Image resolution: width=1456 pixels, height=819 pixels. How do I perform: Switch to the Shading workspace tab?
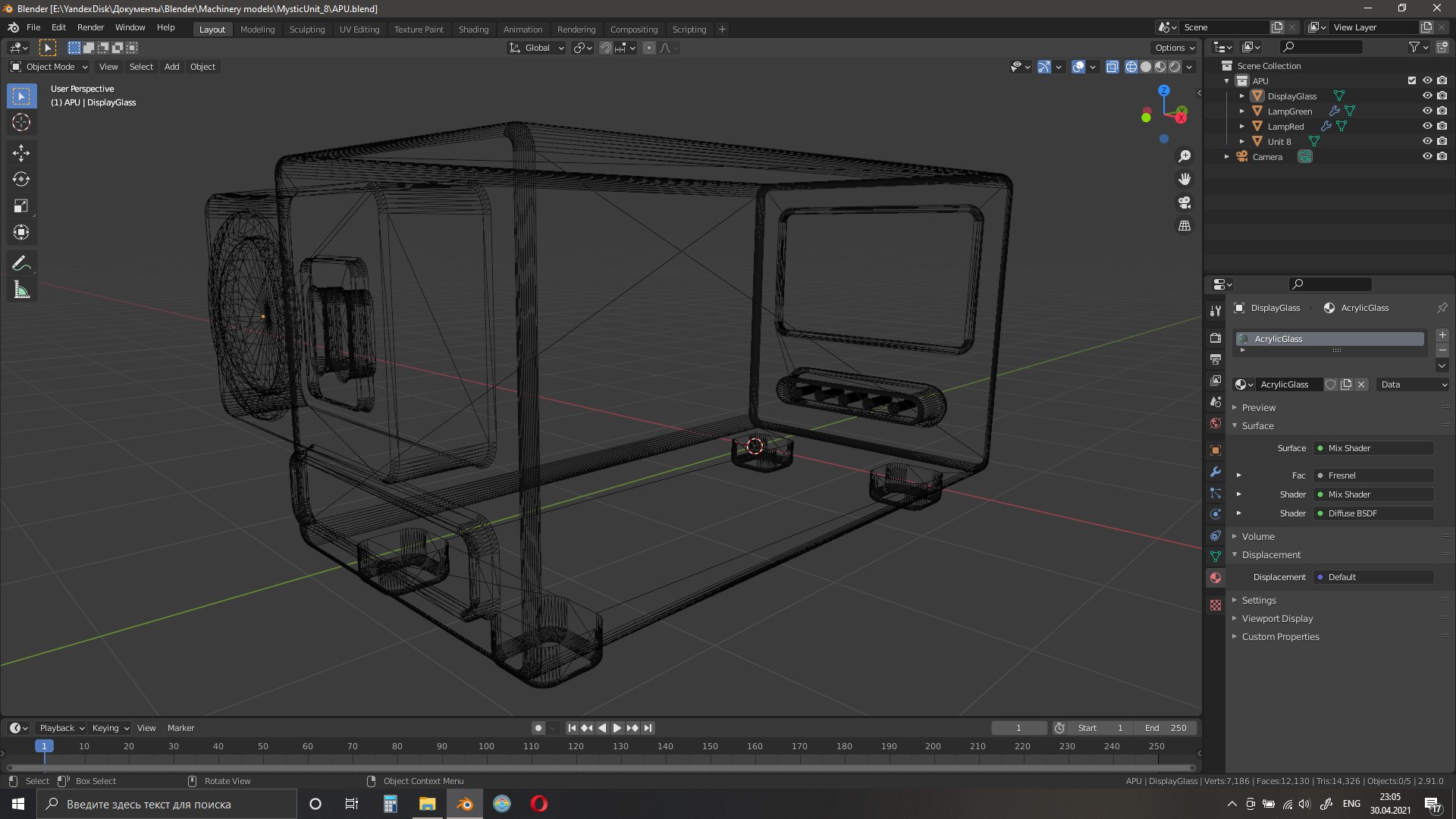pos(473,30)
